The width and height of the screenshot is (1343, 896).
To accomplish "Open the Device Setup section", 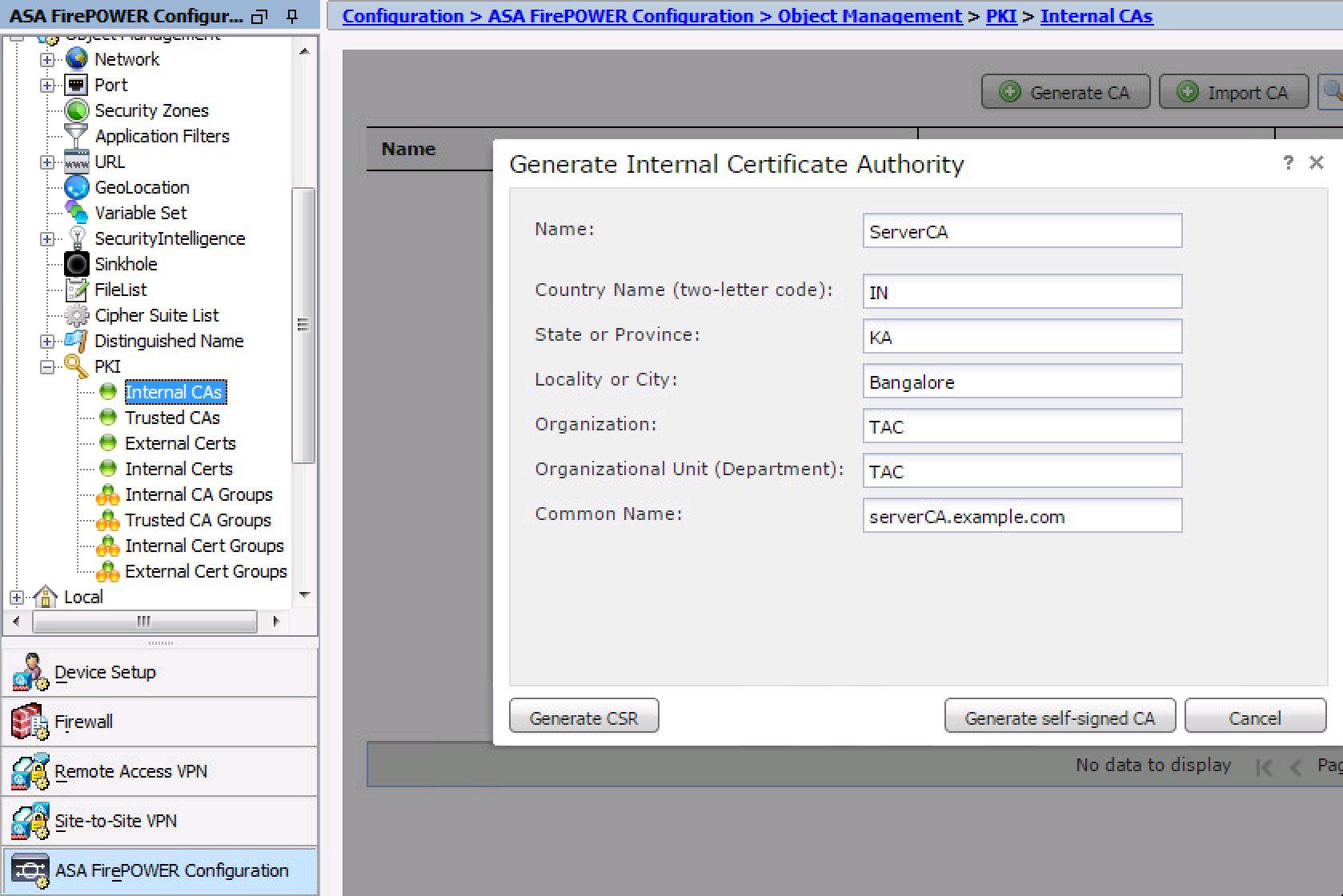I will click(x=160, y=673).
